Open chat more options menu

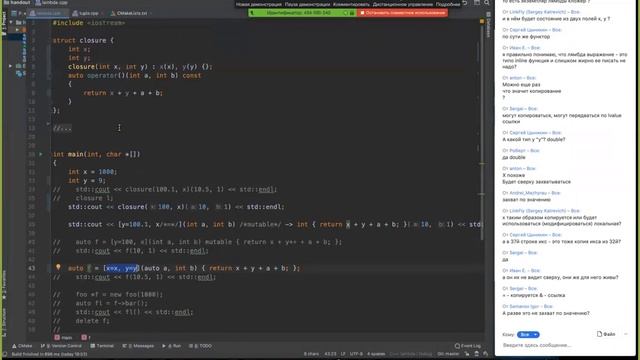pos(626,334)
